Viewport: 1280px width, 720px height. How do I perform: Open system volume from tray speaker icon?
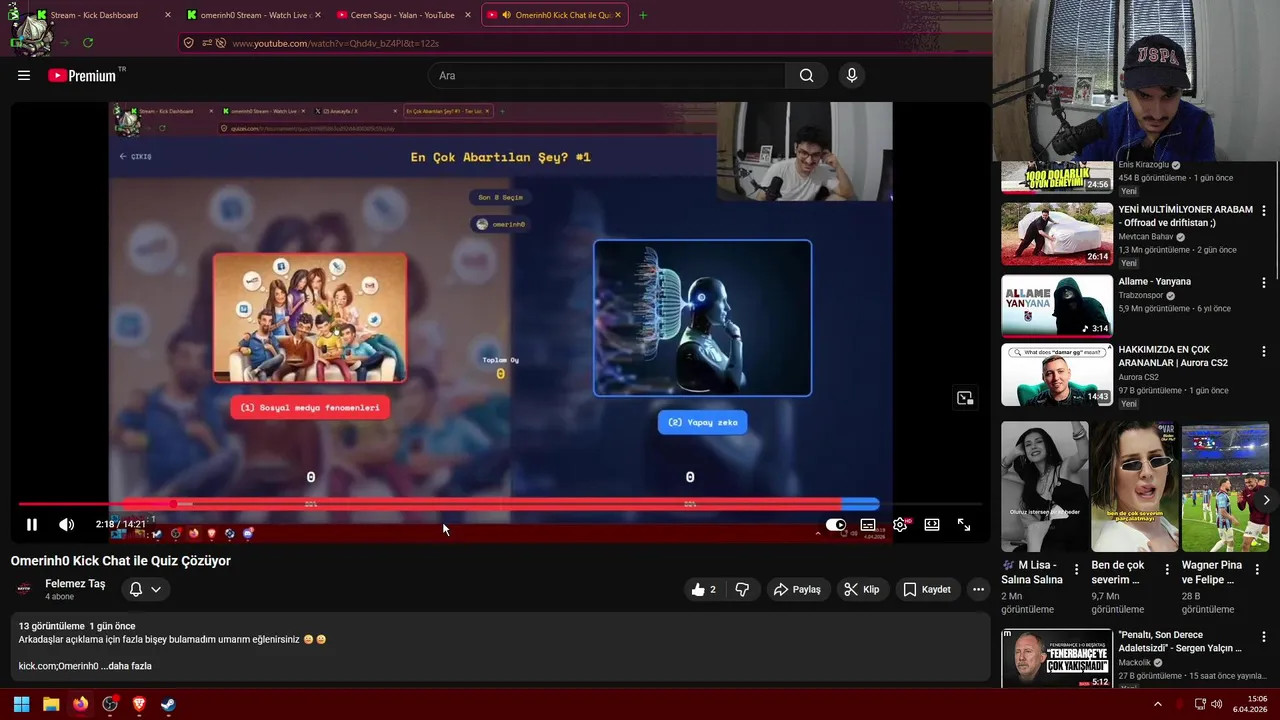click(1216, 704)
